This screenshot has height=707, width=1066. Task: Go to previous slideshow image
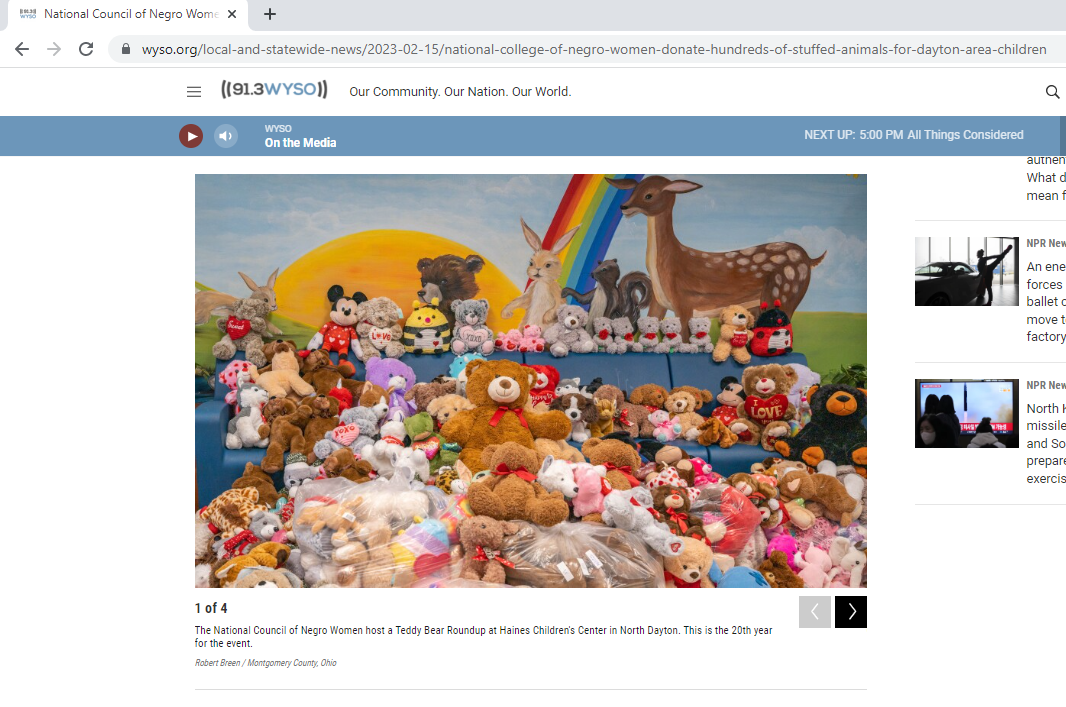click(815, 612)
